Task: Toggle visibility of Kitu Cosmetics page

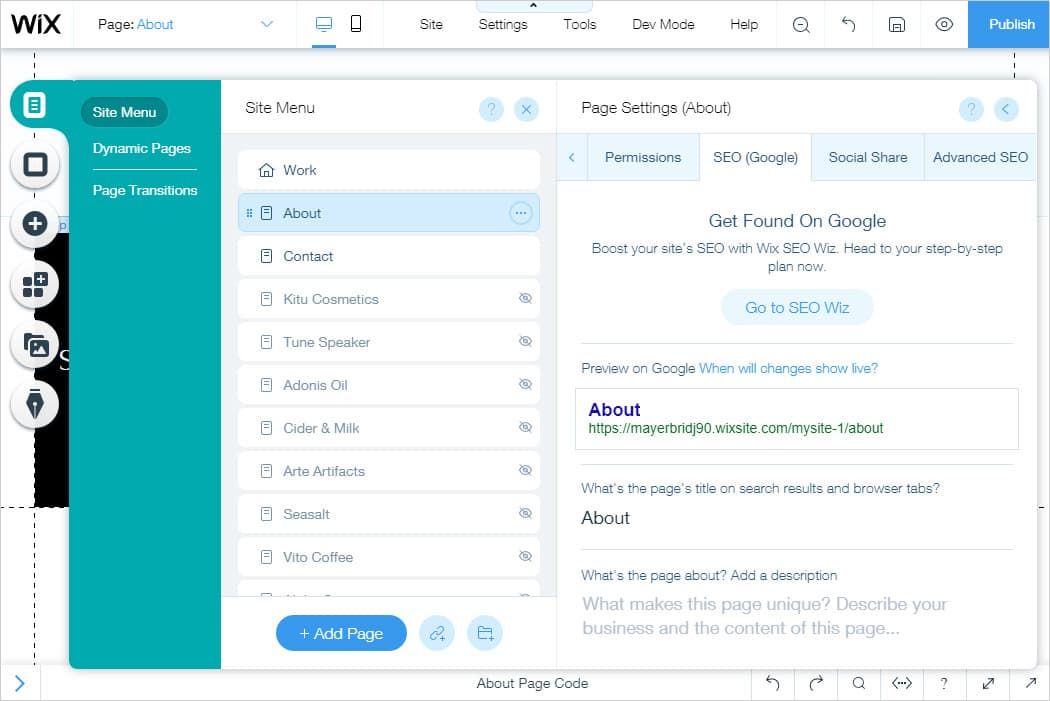Action: click(526, 298)
